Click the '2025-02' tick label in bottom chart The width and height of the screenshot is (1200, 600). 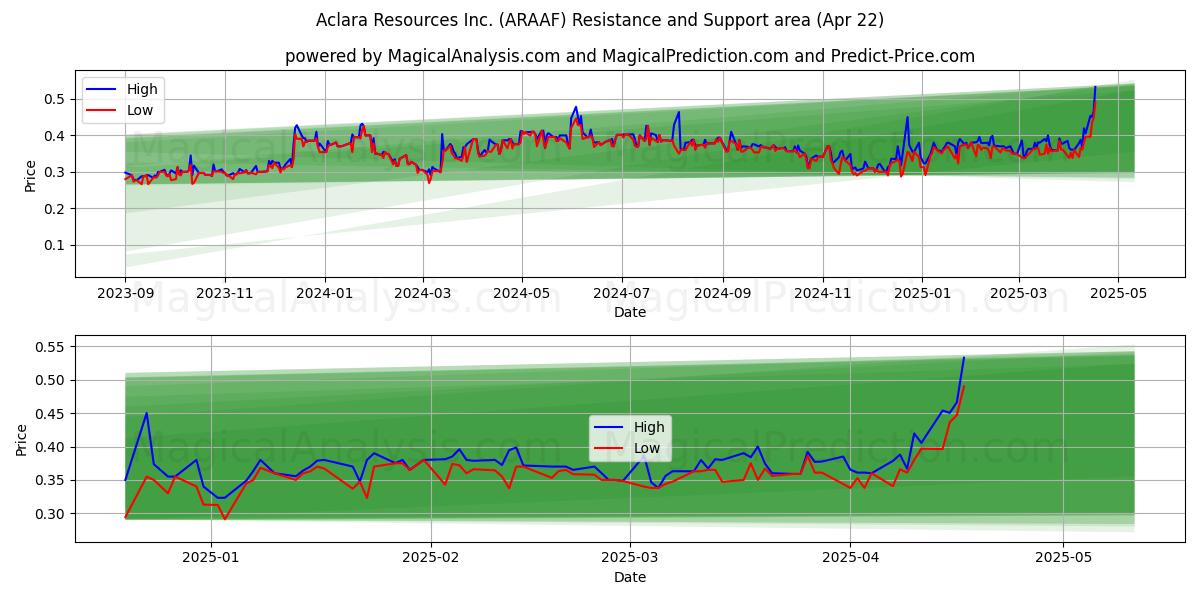click(433, 559)
